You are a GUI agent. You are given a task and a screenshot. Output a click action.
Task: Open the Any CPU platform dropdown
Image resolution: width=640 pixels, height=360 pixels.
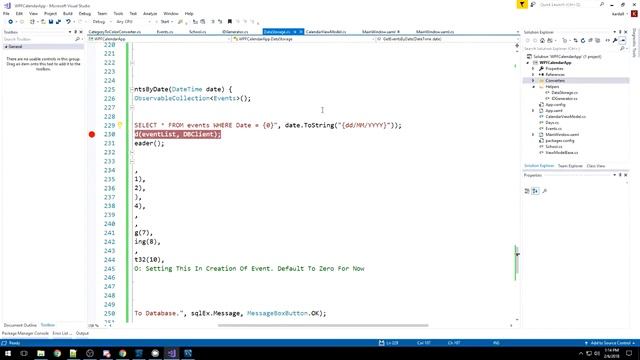click(133, 22)
